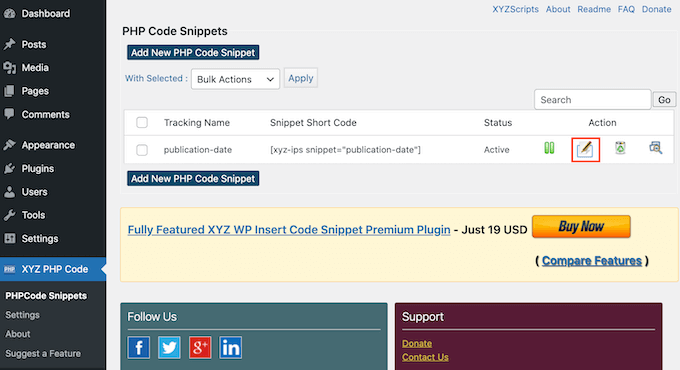Preview the publication-date snippet with the magnifier icon
Viewport: 680px width, 370px height.
point(655,148)
